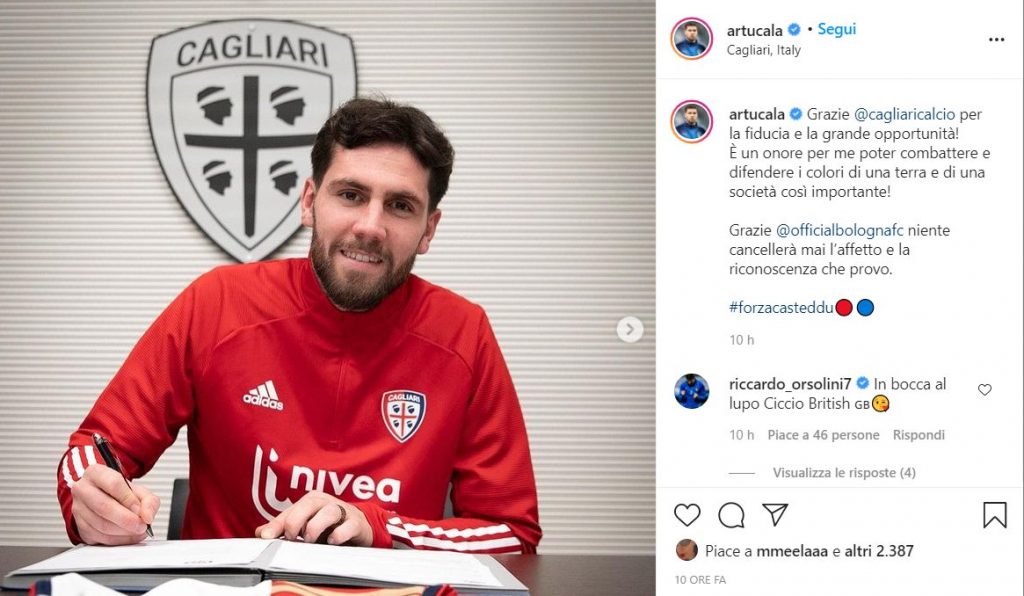The width and height of the screenshot is (1024, 596).
Task: Open the small avatar next to Piace a
Action: point(686,550)
